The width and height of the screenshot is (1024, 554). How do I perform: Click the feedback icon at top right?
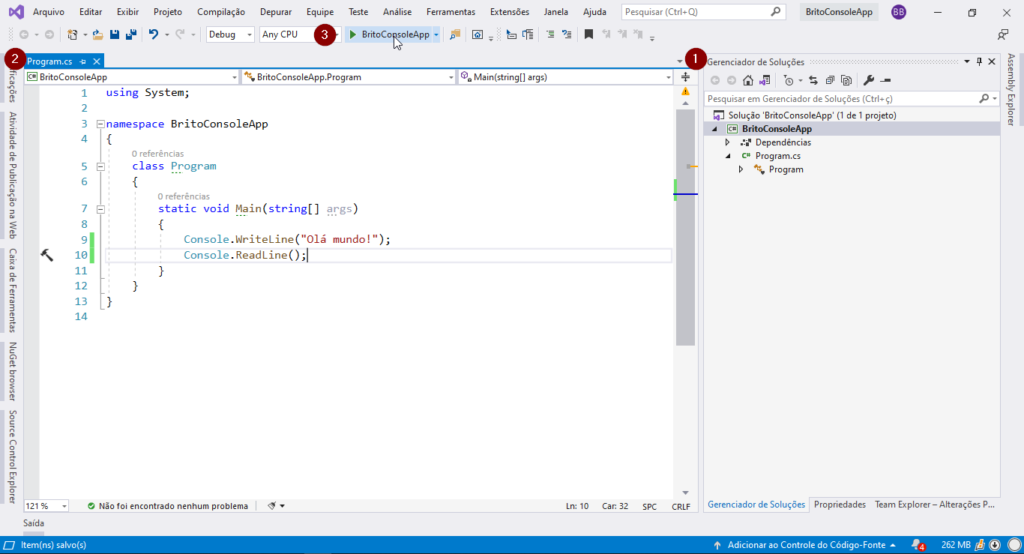(1003, 35)
